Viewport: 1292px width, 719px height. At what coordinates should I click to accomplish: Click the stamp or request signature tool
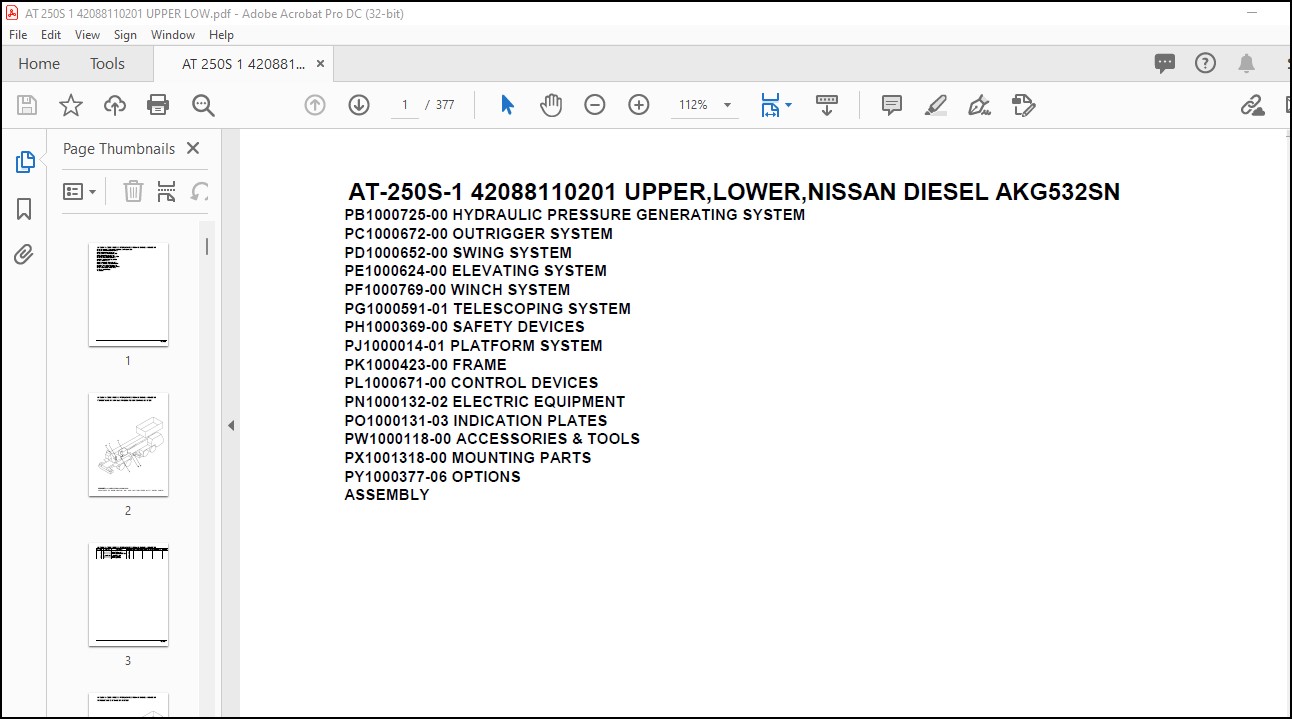tap(1023, 105)
